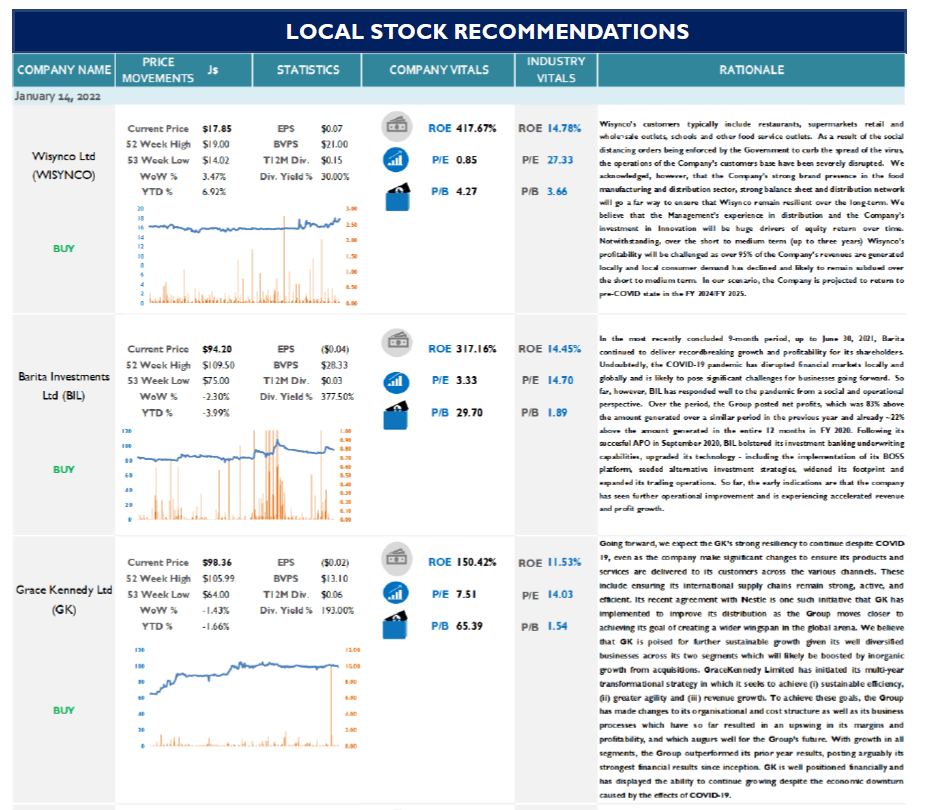The height and width of the screenshot is (810, 933).
Task: Click Barita current price $94.20
Action: tap(217, 349)
